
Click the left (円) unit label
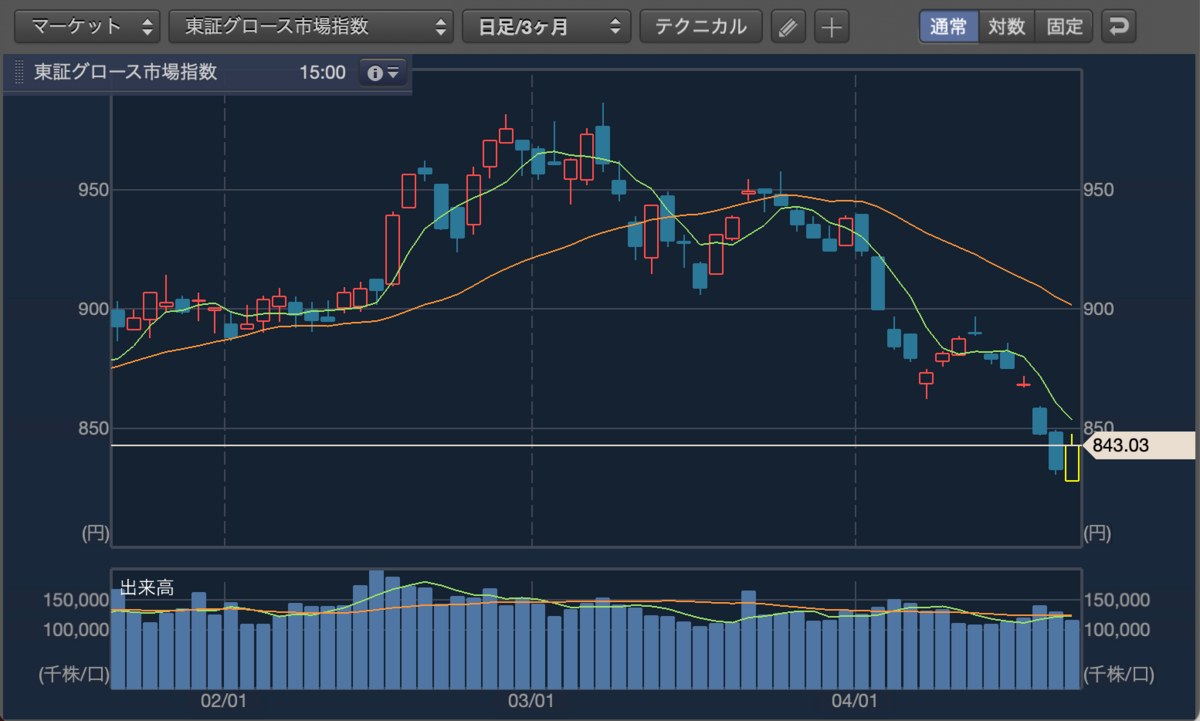(93, 533)
